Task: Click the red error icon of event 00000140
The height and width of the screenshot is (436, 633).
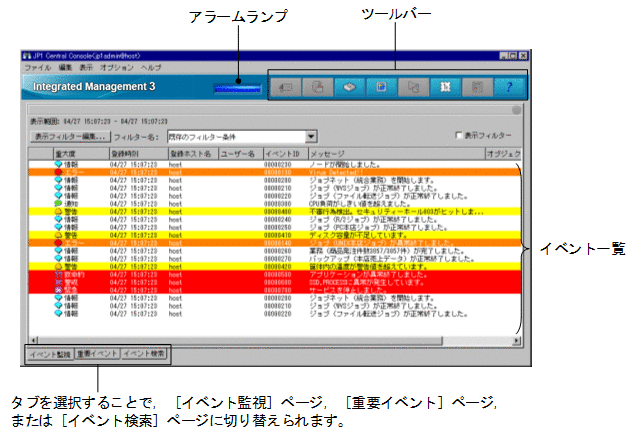Action: 59,243
